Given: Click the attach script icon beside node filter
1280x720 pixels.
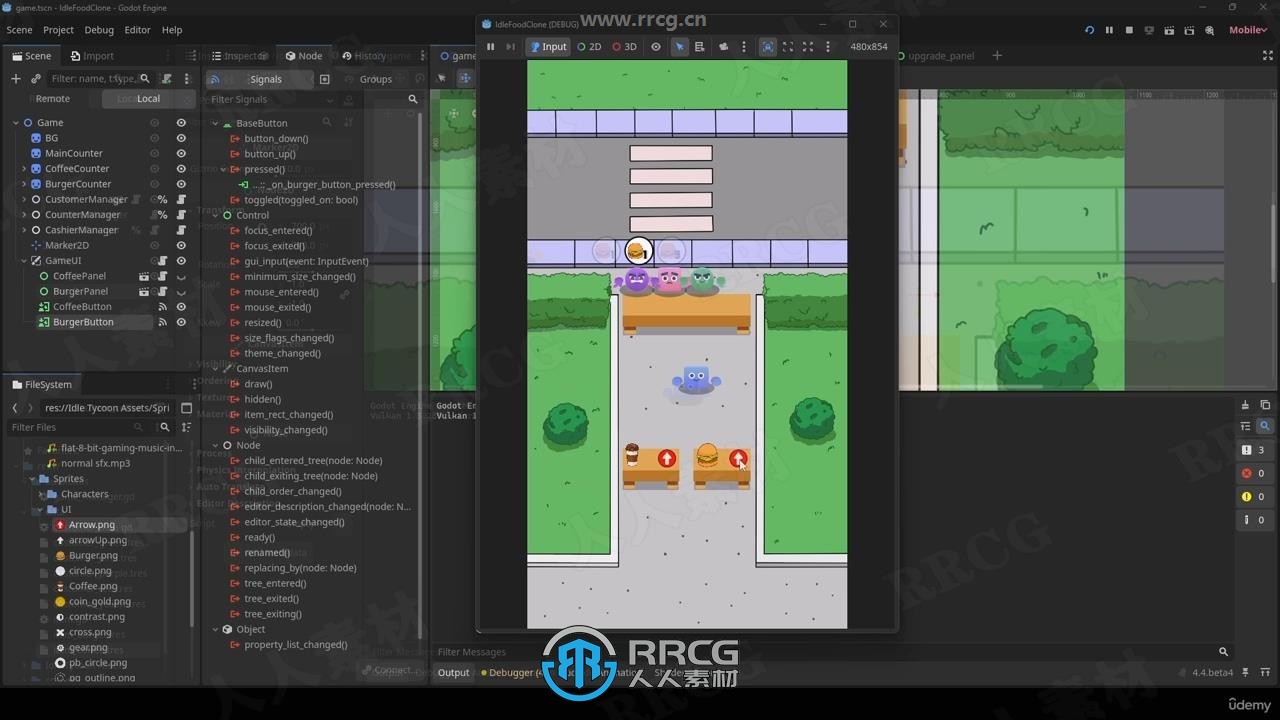Looking at the screenshot, I should pyautogui.click(x=167, y=79).
